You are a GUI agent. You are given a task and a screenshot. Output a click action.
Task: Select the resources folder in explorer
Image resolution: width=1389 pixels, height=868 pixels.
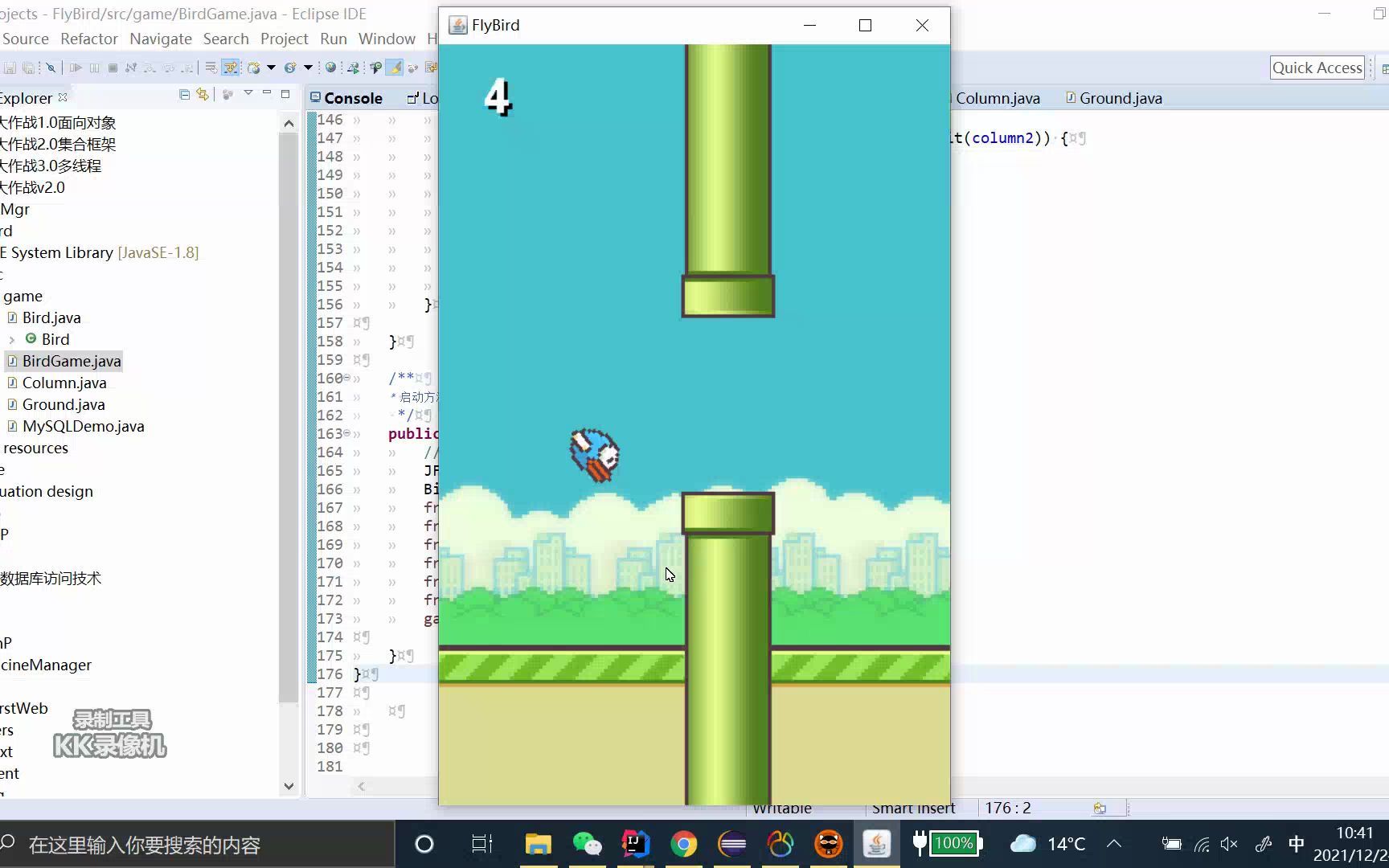click(35, 448)
